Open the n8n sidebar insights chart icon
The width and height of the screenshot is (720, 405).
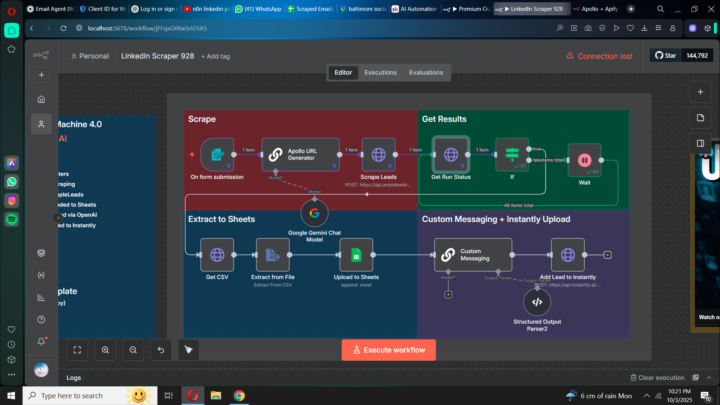[41, 298]
